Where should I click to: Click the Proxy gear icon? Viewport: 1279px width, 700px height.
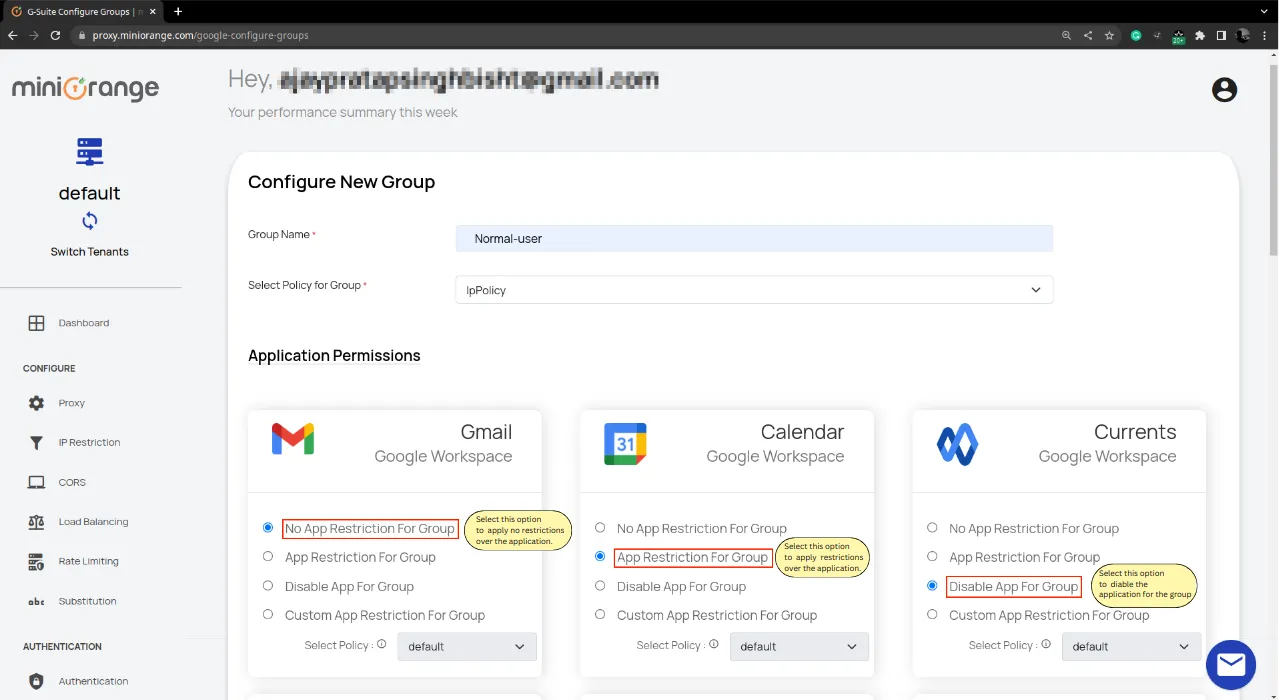(36, 403)
